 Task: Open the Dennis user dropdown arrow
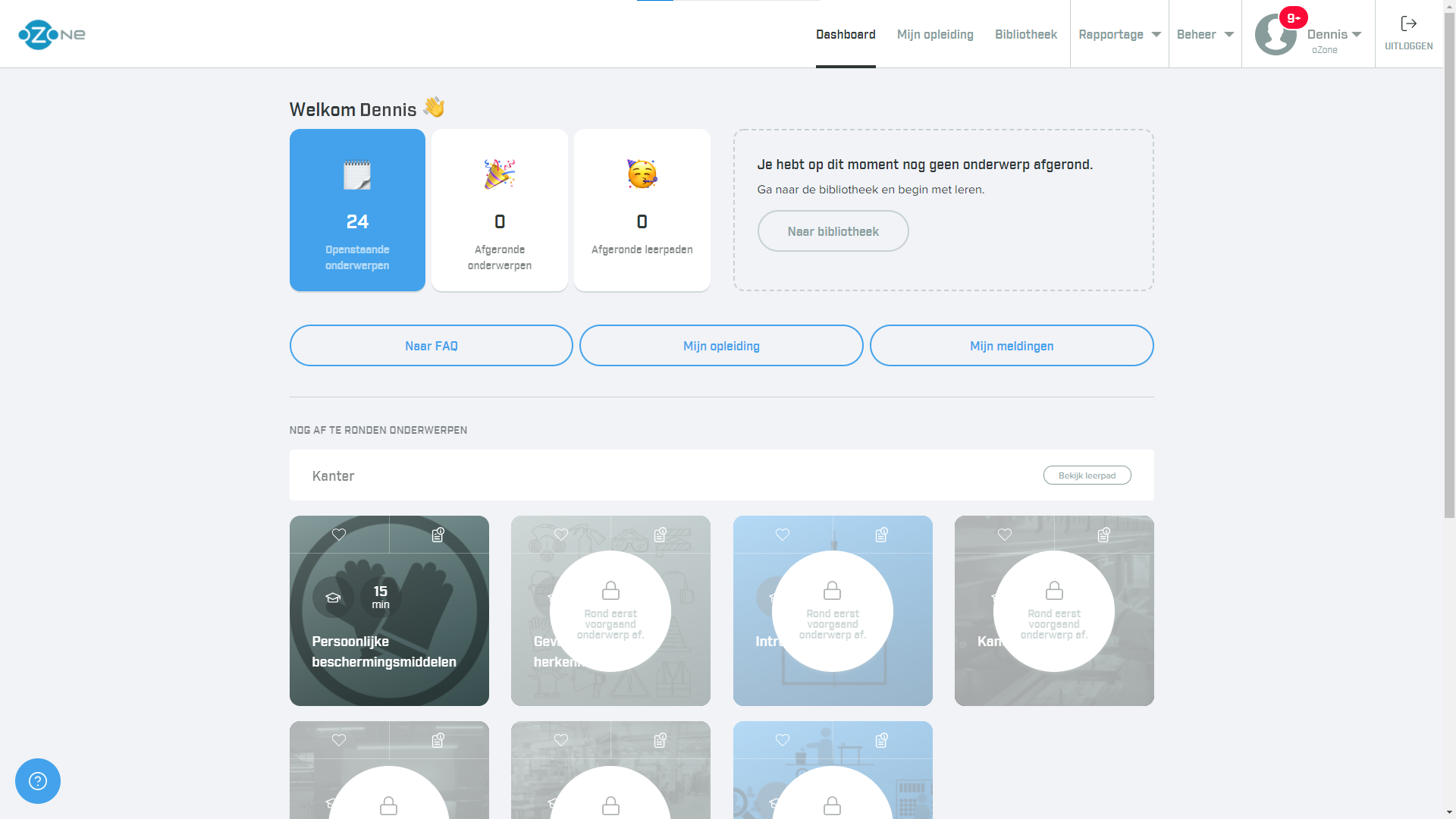point(1357,35)
